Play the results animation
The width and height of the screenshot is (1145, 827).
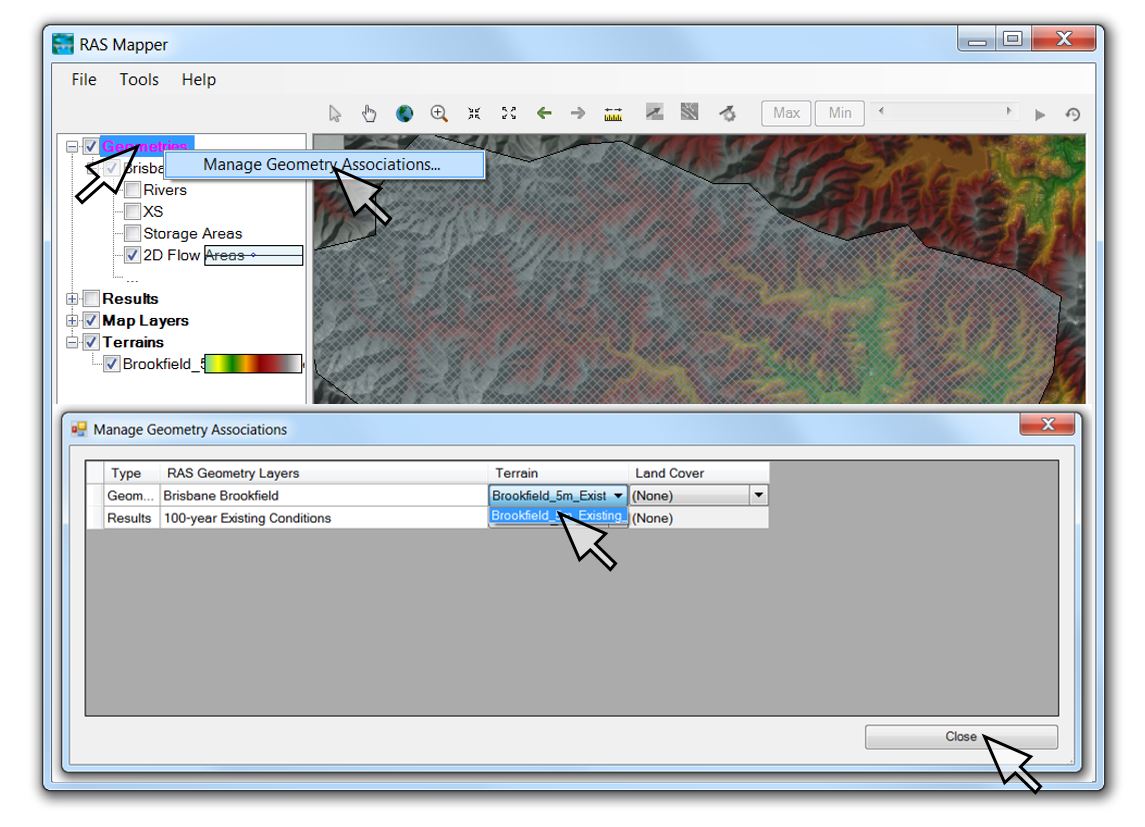1040,115
